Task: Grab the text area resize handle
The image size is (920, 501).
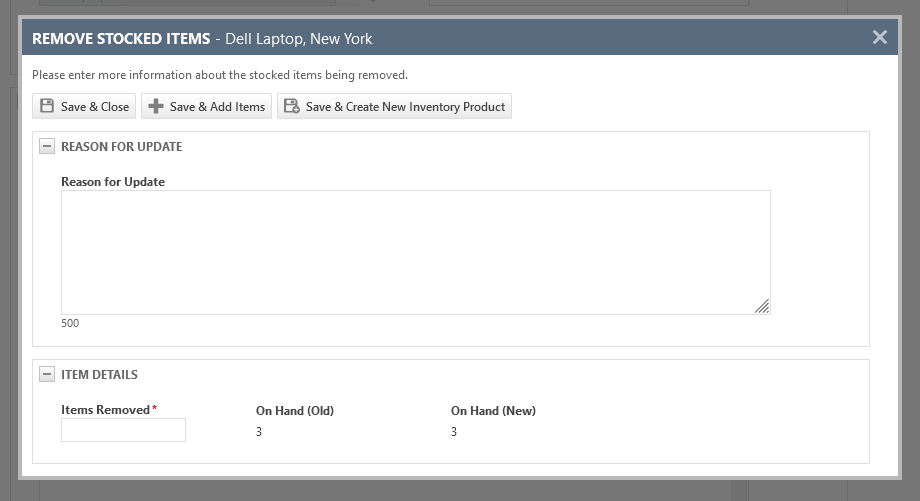Action: coord(762,306)
